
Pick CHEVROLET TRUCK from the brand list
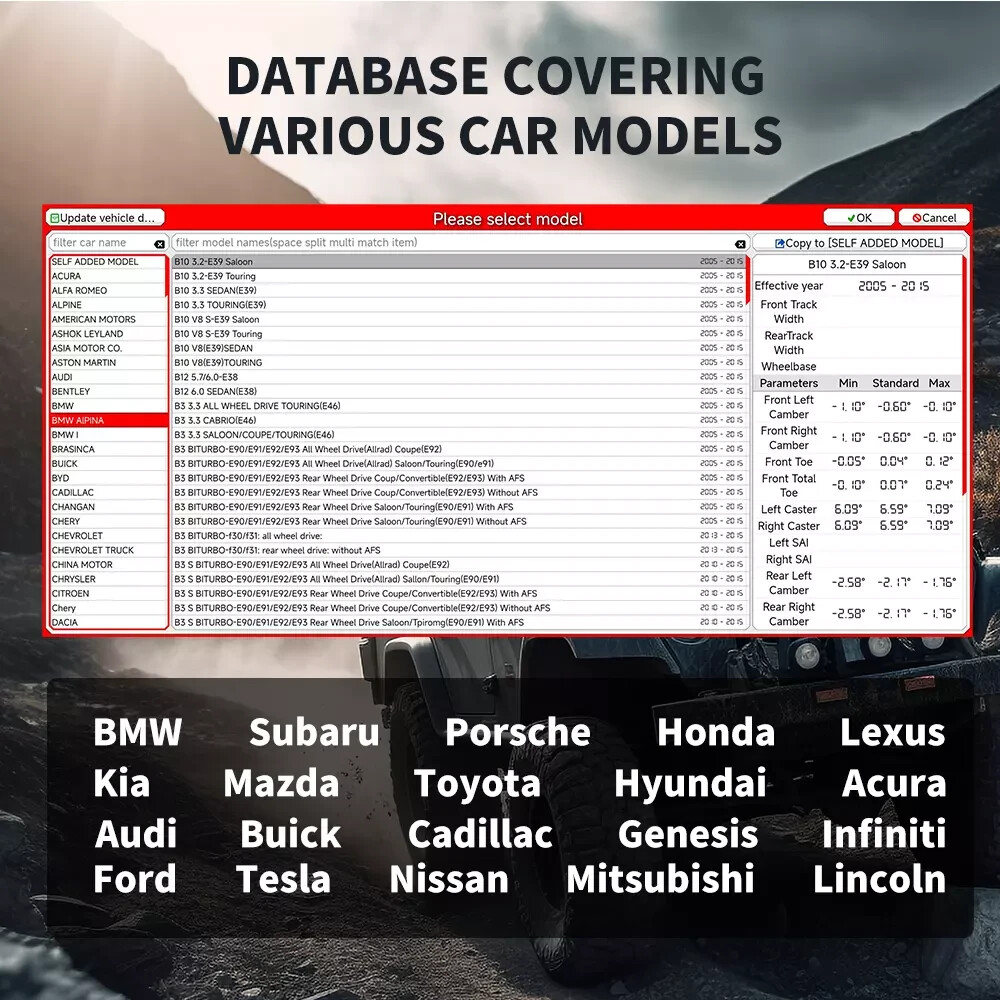[108, 550]
